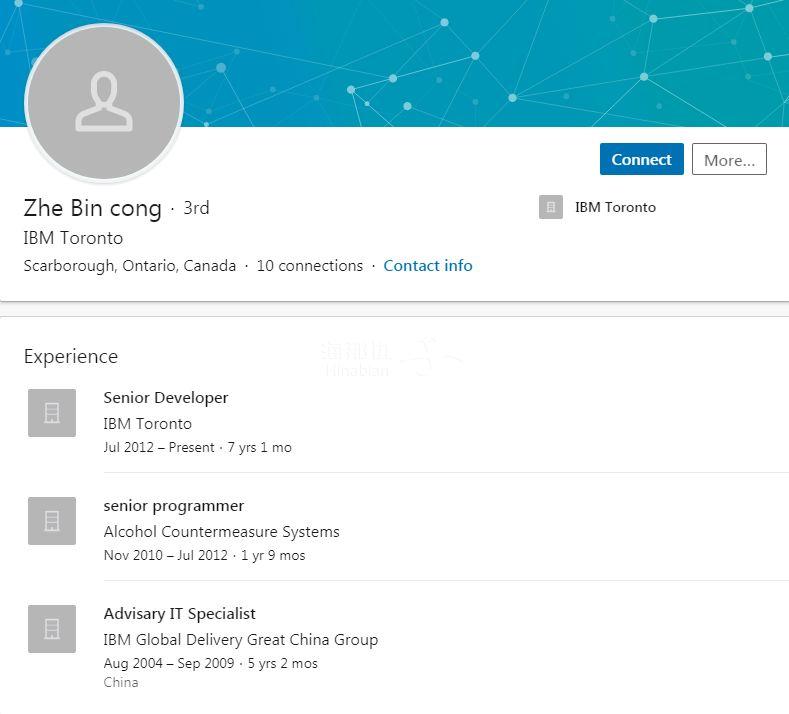Open Alcohol Countermeasure Systems company entry

[221, 532]
